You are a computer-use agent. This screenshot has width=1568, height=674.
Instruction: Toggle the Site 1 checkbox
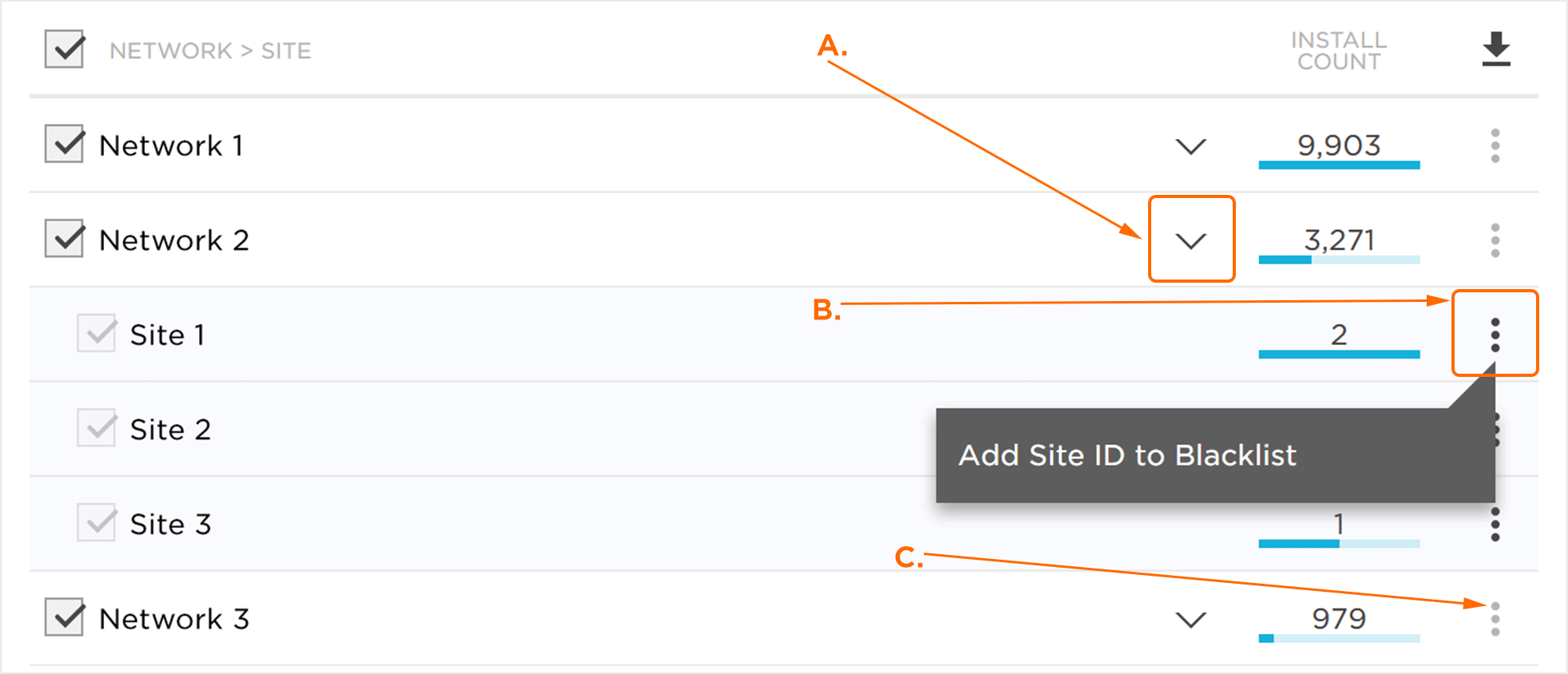(97, 334)
